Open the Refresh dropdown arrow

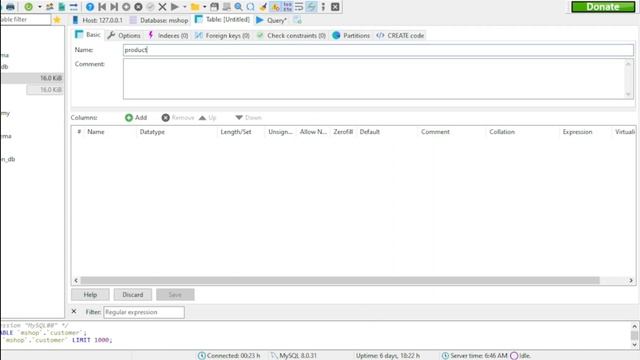coord(40,7)
